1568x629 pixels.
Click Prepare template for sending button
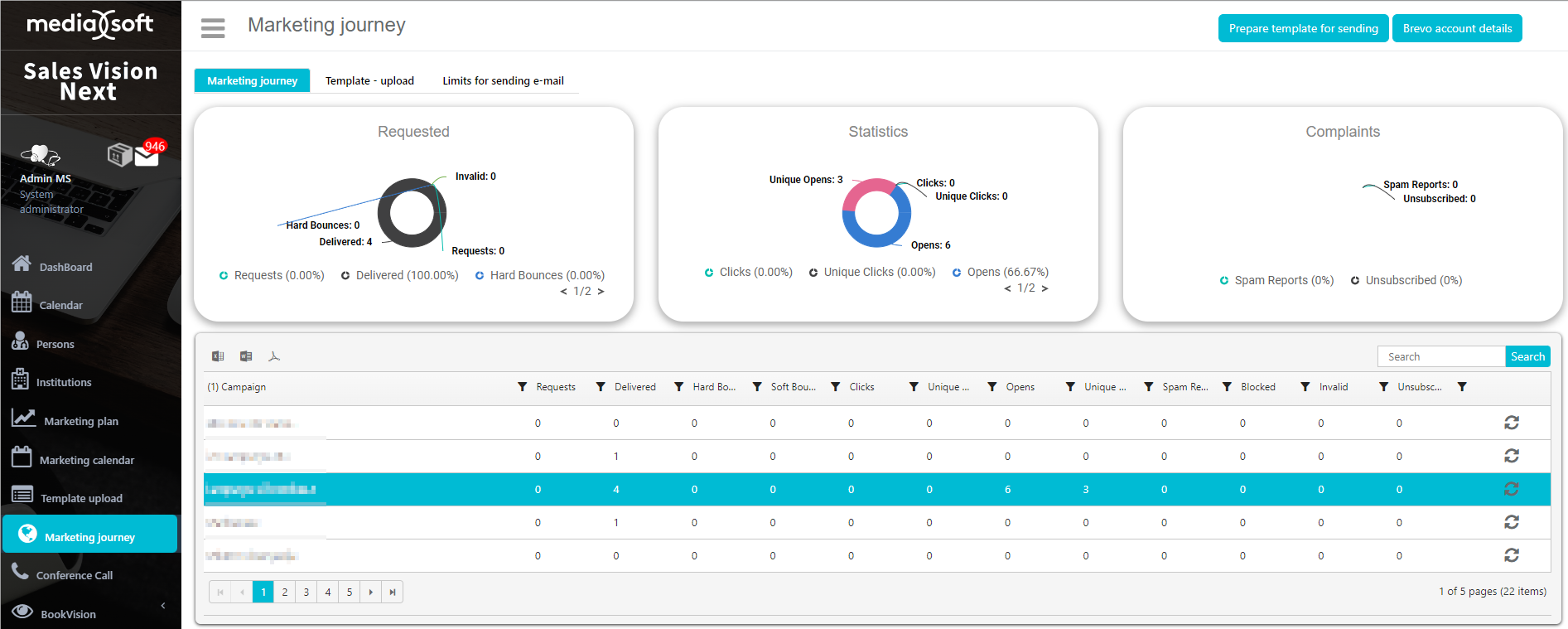coord(1303,28)
